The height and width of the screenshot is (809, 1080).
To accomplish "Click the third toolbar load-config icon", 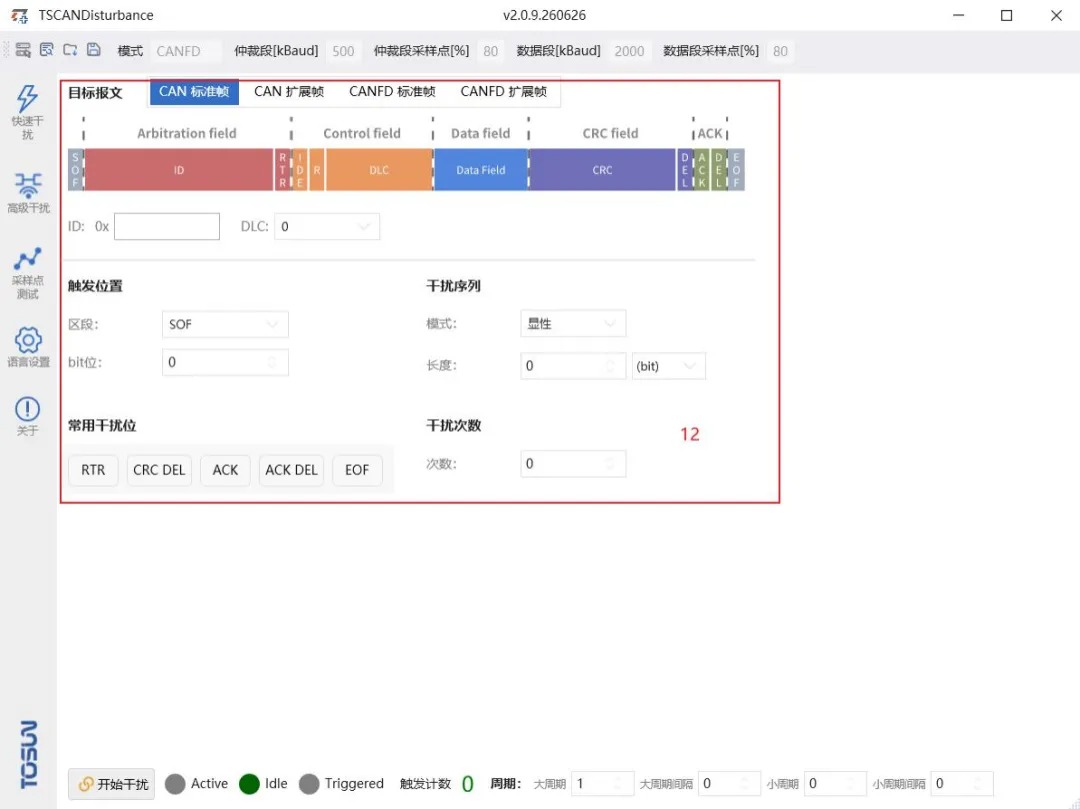I will pos(70,50).
